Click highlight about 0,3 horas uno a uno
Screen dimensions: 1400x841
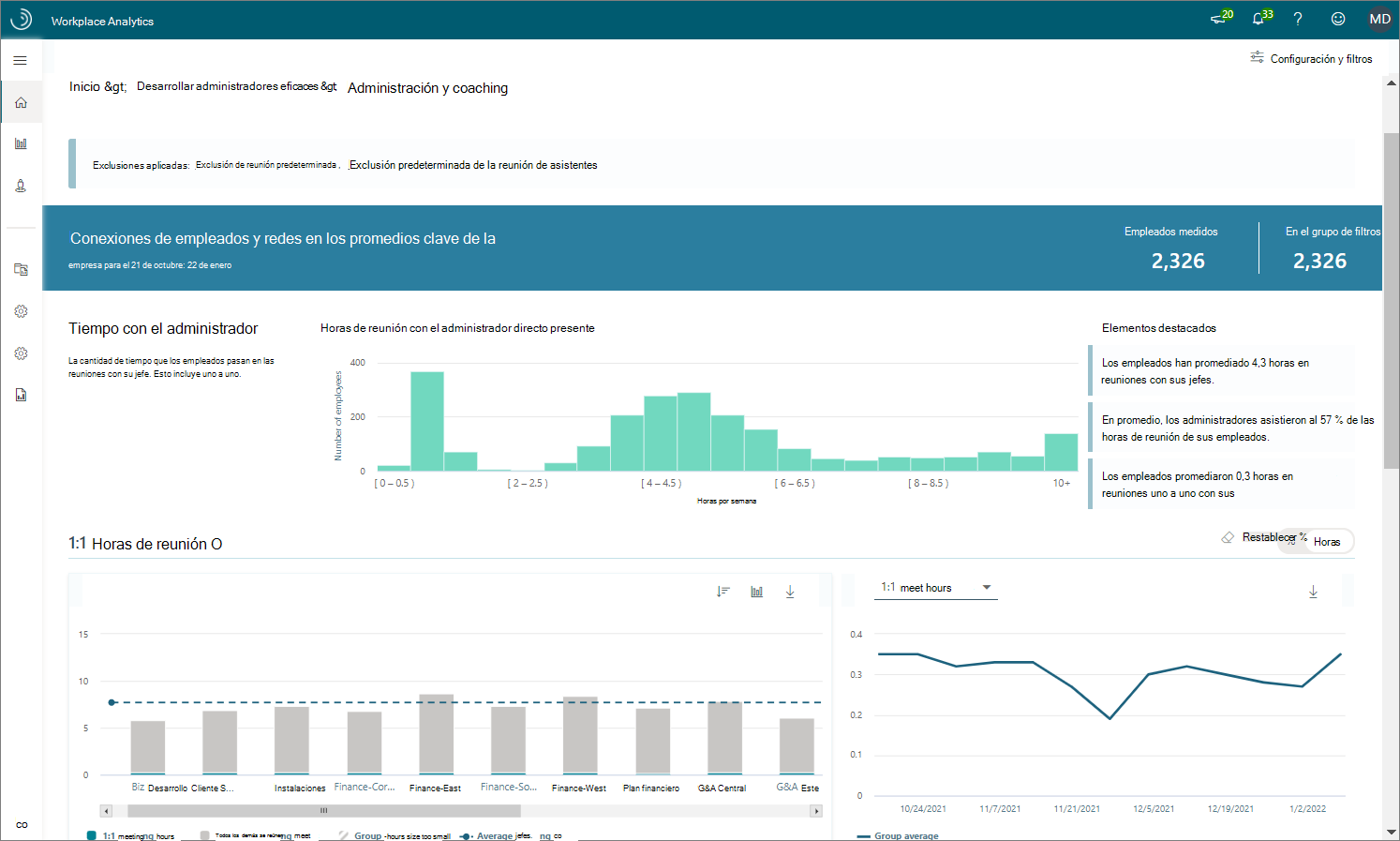(1222, 485)
